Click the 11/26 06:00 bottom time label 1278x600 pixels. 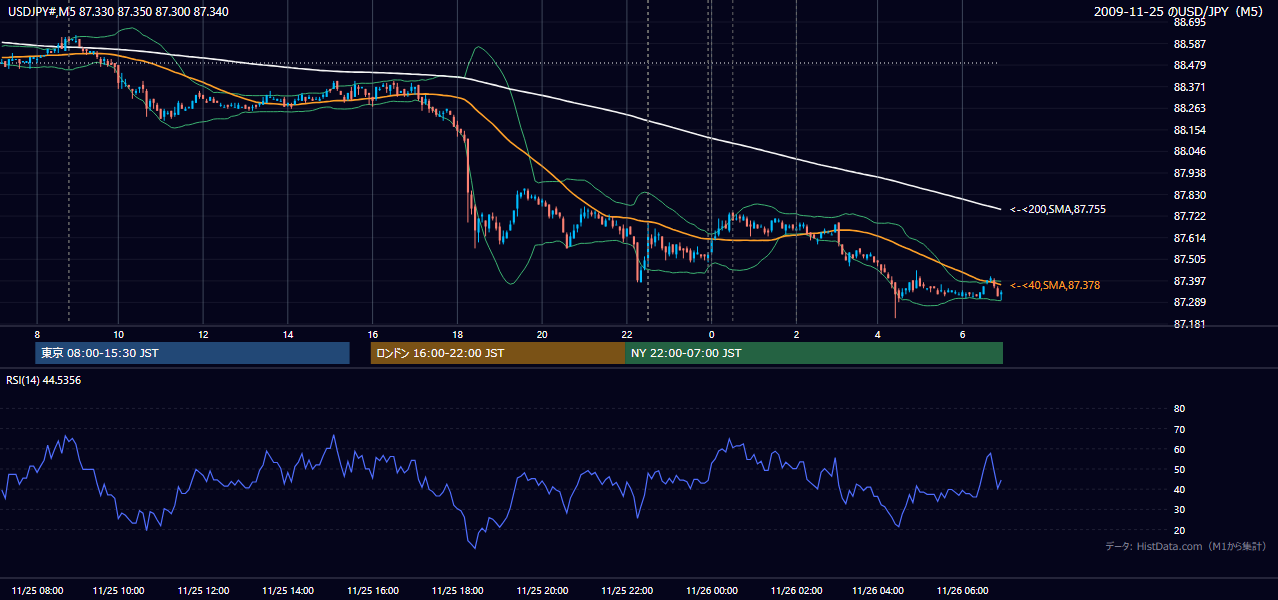click(x=964, y=590)
